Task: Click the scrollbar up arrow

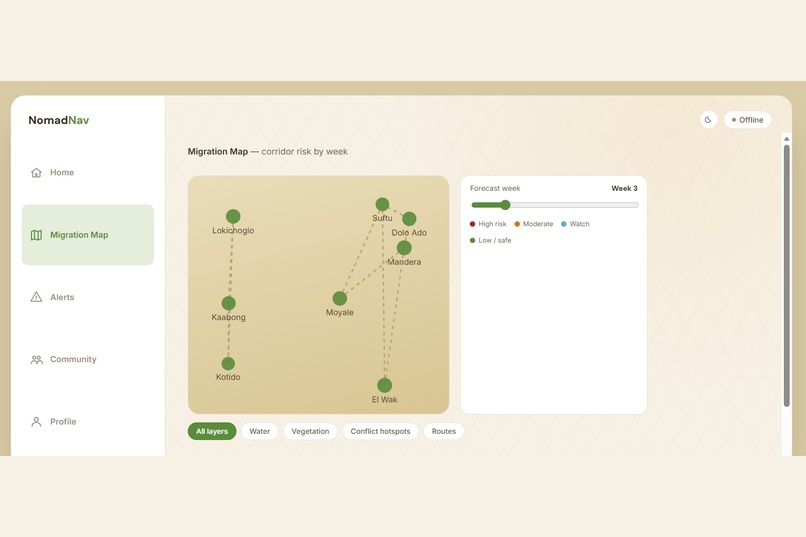Action: pyautogui.click(x=786, y=139)
